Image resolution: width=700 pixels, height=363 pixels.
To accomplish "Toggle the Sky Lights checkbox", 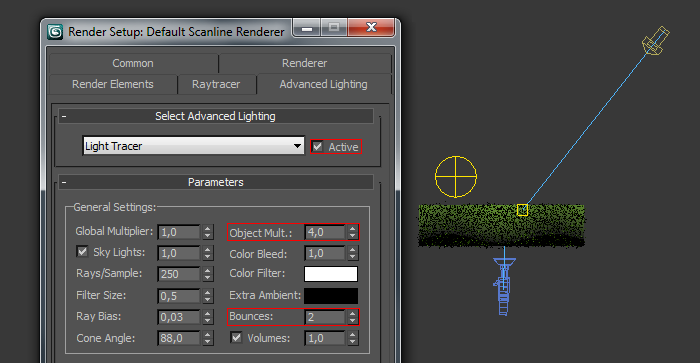I will (82, 252).
